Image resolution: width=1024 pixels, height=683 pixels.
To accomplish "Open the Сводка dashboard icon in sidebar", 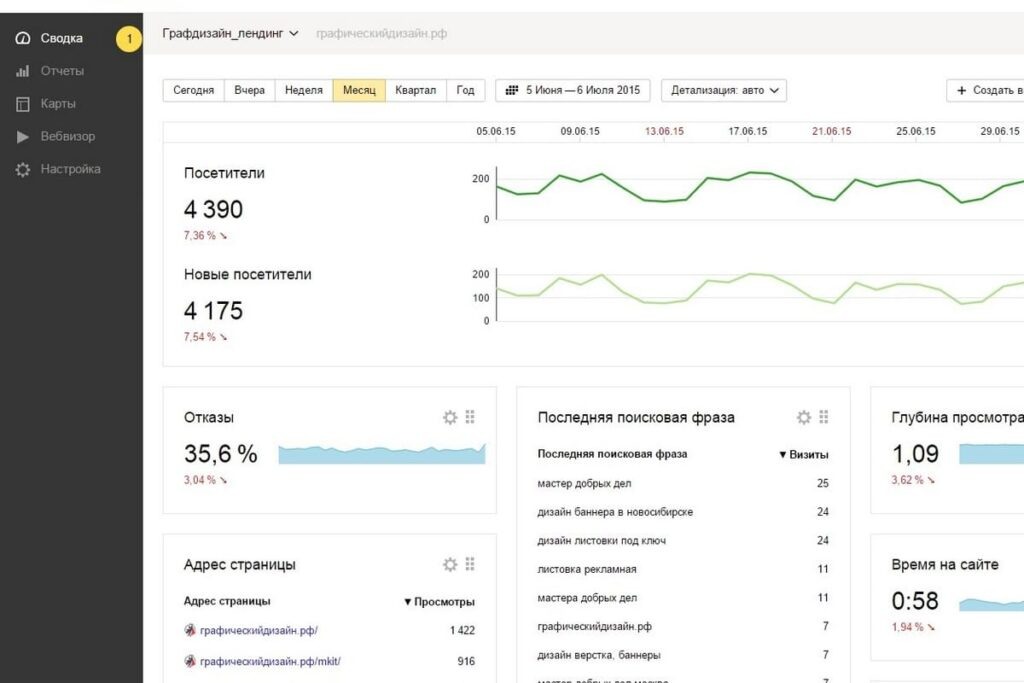I will click(23, 38).
